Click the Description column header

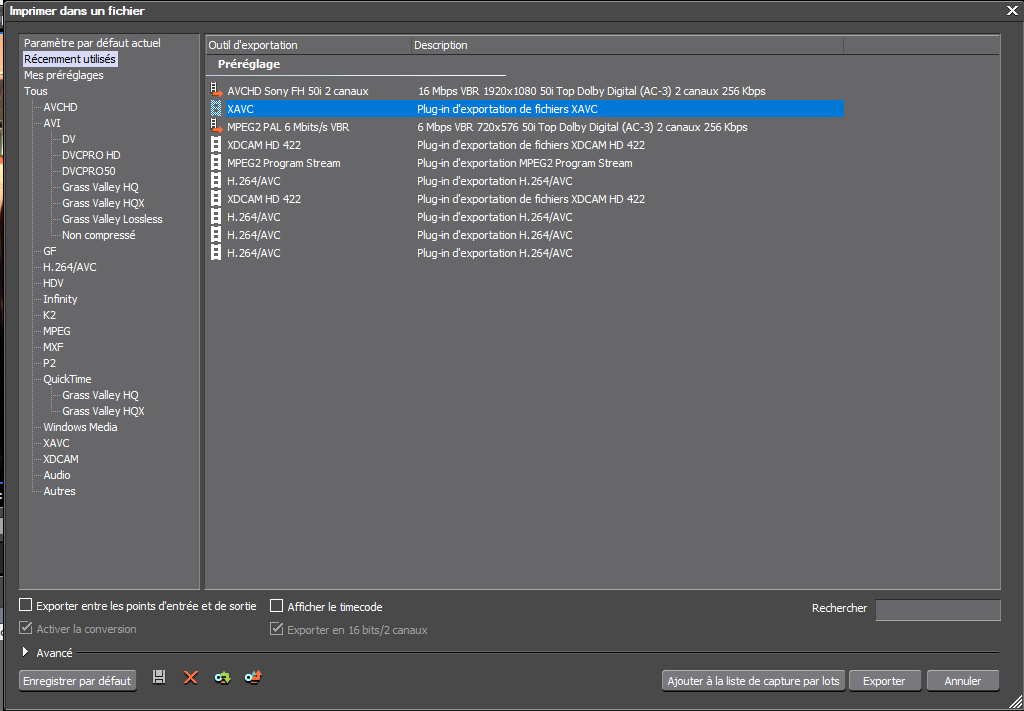[x=627, y=45]
